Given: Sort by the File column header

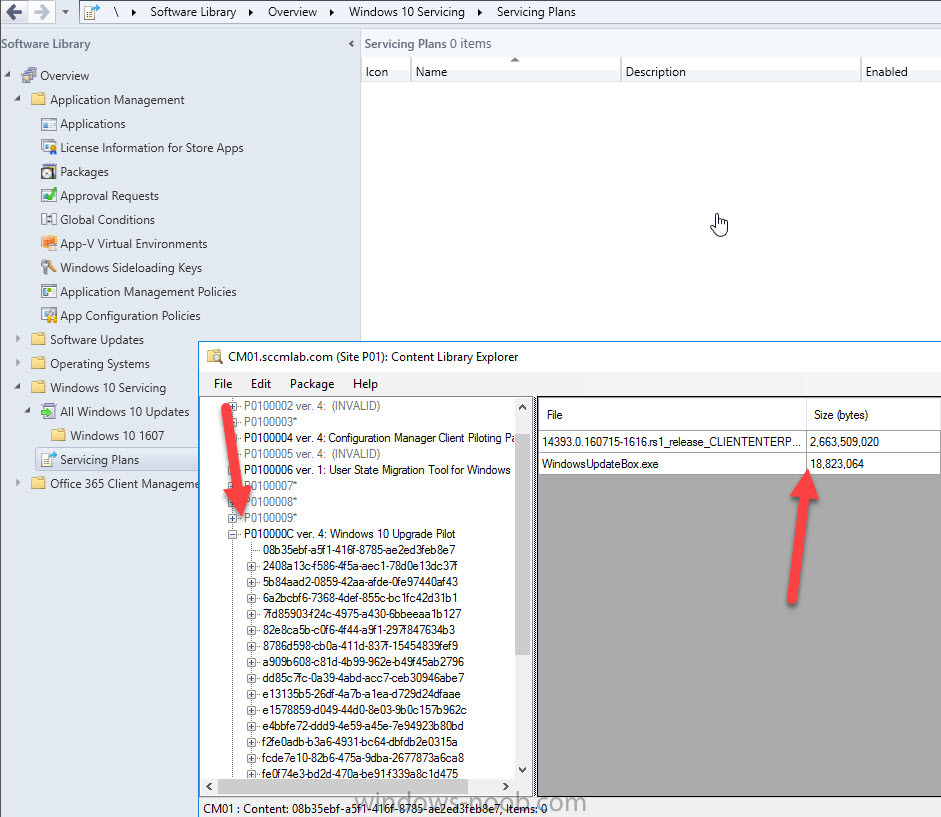Looking at the screenshot, I should coord(672,415).
